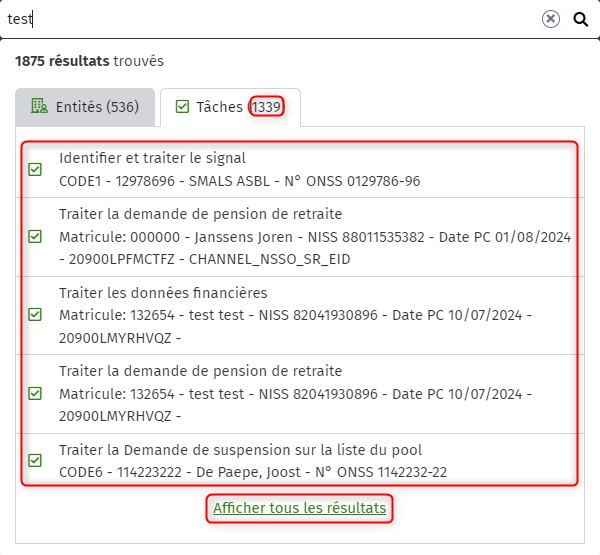Click CODE1 SMALS ASBL detail line
600x555 pixels.
[x=240, y=181]
